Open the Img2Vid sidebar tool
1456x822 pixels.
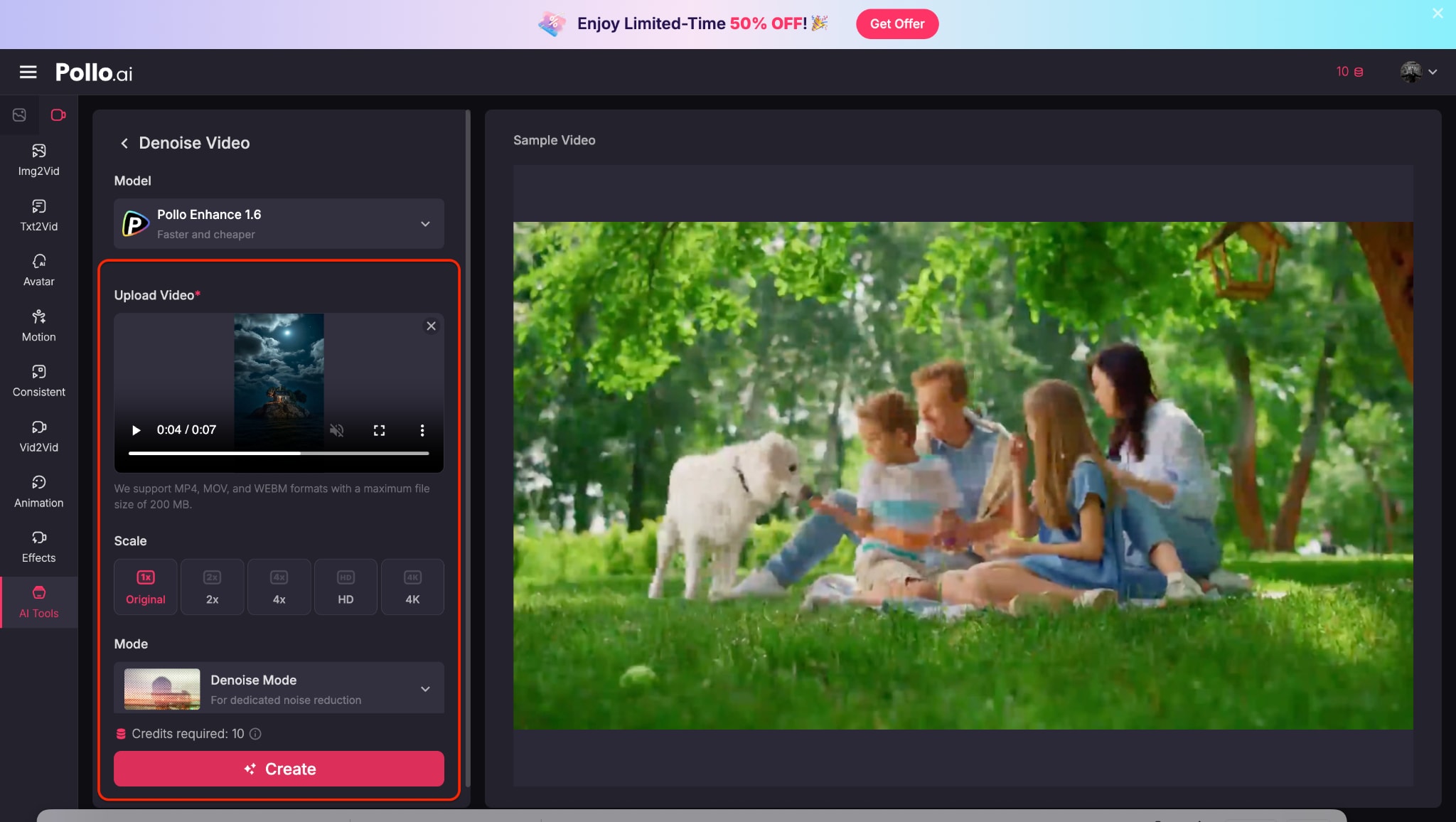(x=38, y=160)
